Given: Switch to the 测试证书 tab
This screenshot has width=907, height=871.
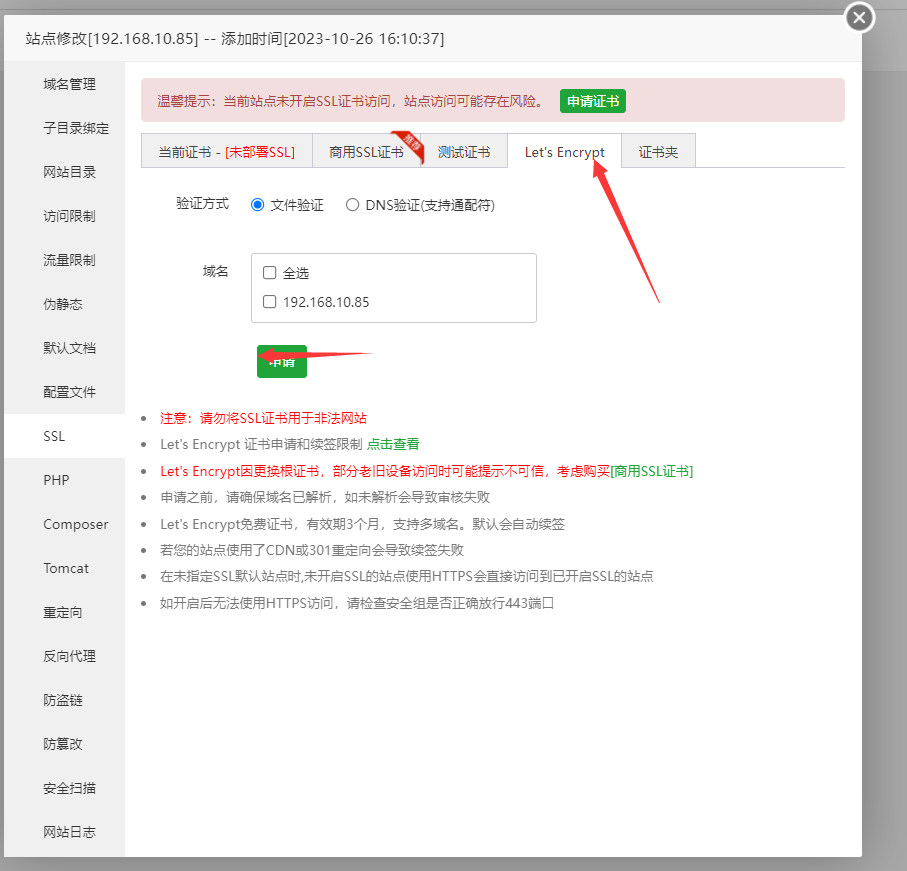Looking at the screenshot, I should pyautogui.click(x=466, y=150).
